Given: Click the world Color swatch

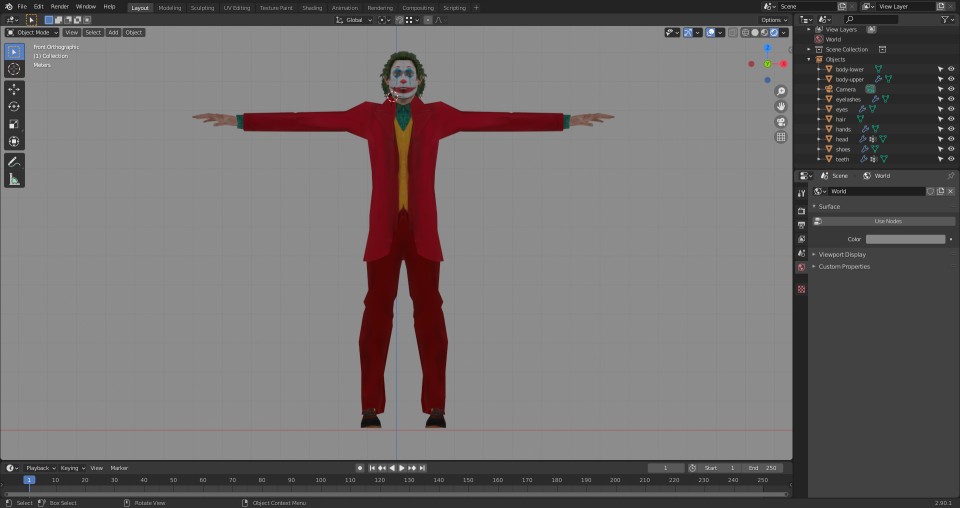Looking at the screenshot, I should [x=905, y=239].
